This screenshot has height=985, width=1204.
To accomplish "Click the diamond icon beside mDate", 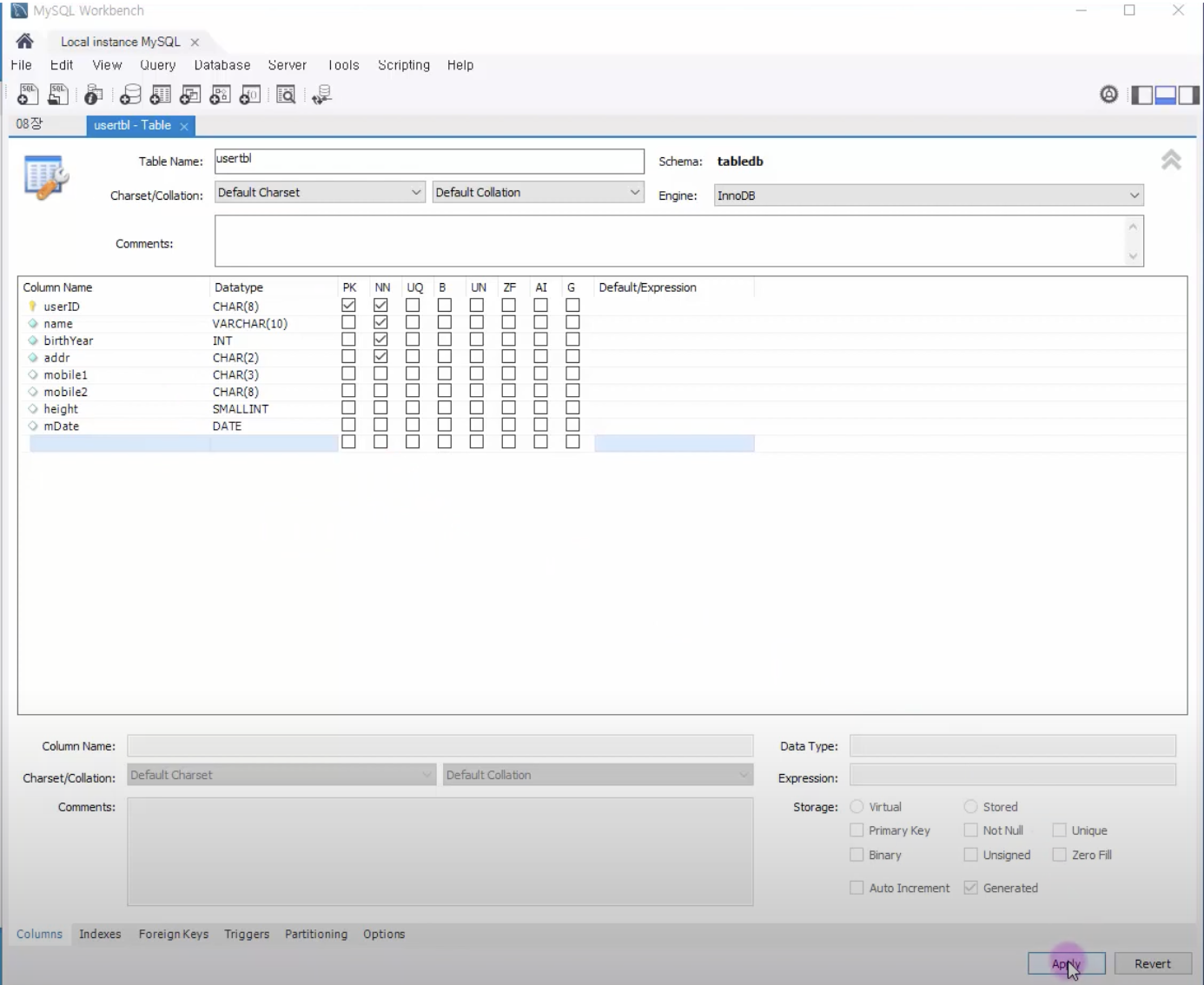I will (33, 426).
